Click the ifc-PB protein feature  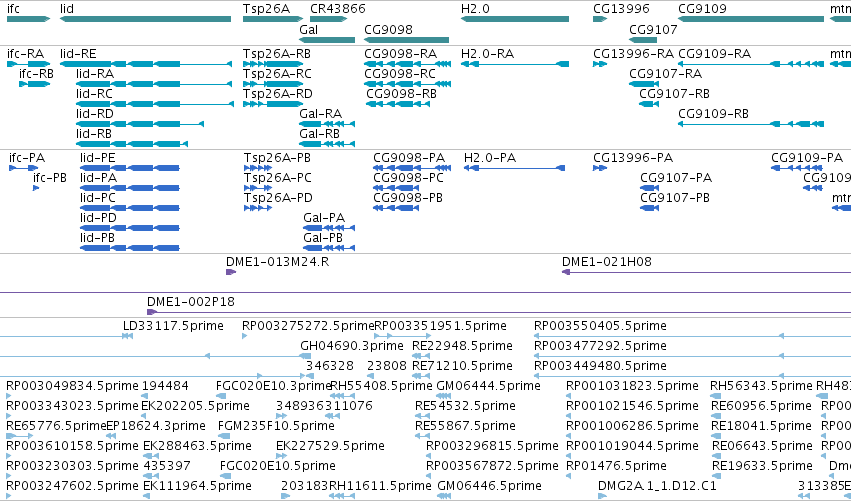(36, 188)
